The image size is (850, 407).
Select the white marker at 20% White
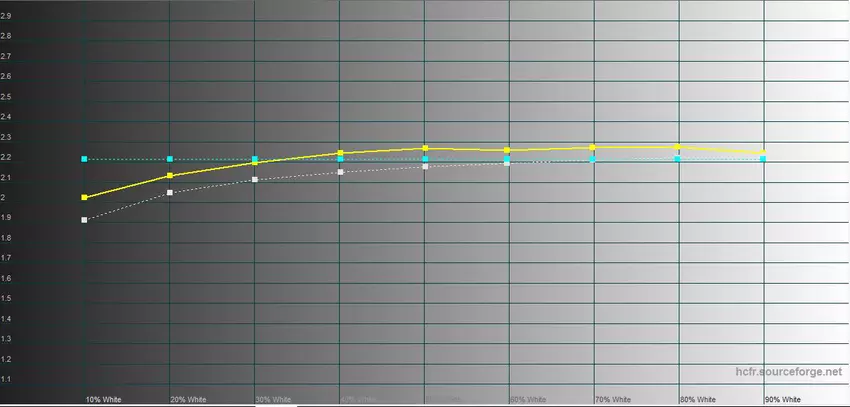pos(170,193)
